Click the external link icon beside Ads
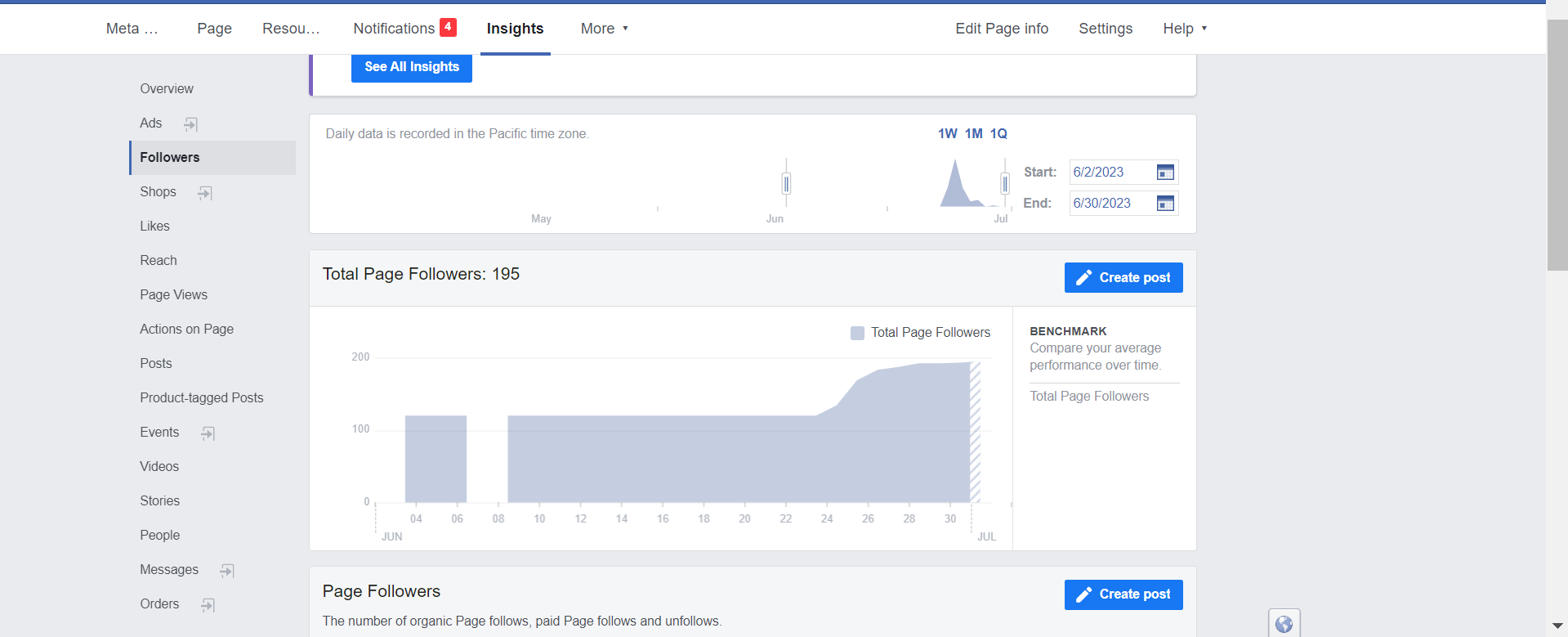Viewport: 1568px width, 637px height. pyautogui.click(x=190, y=124)
